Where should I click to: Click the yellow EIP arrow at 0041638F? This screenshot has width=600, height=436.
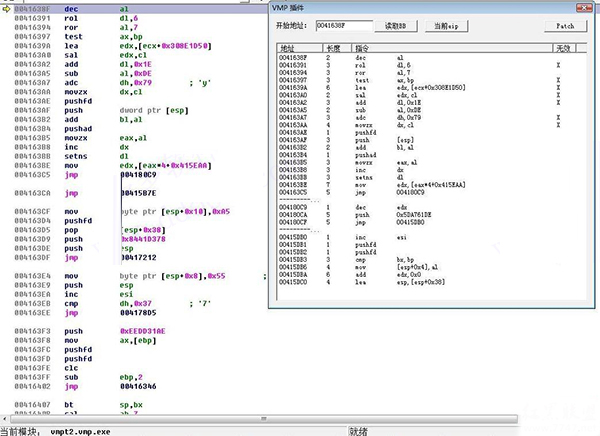click(6, 8)
